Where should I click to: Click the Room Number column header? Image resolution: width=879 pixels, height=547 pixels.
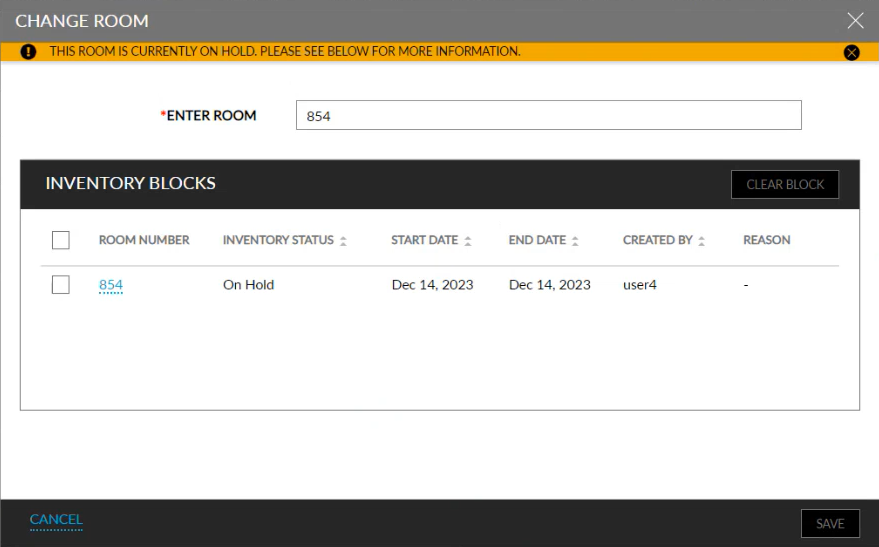(x=144, y=240)
